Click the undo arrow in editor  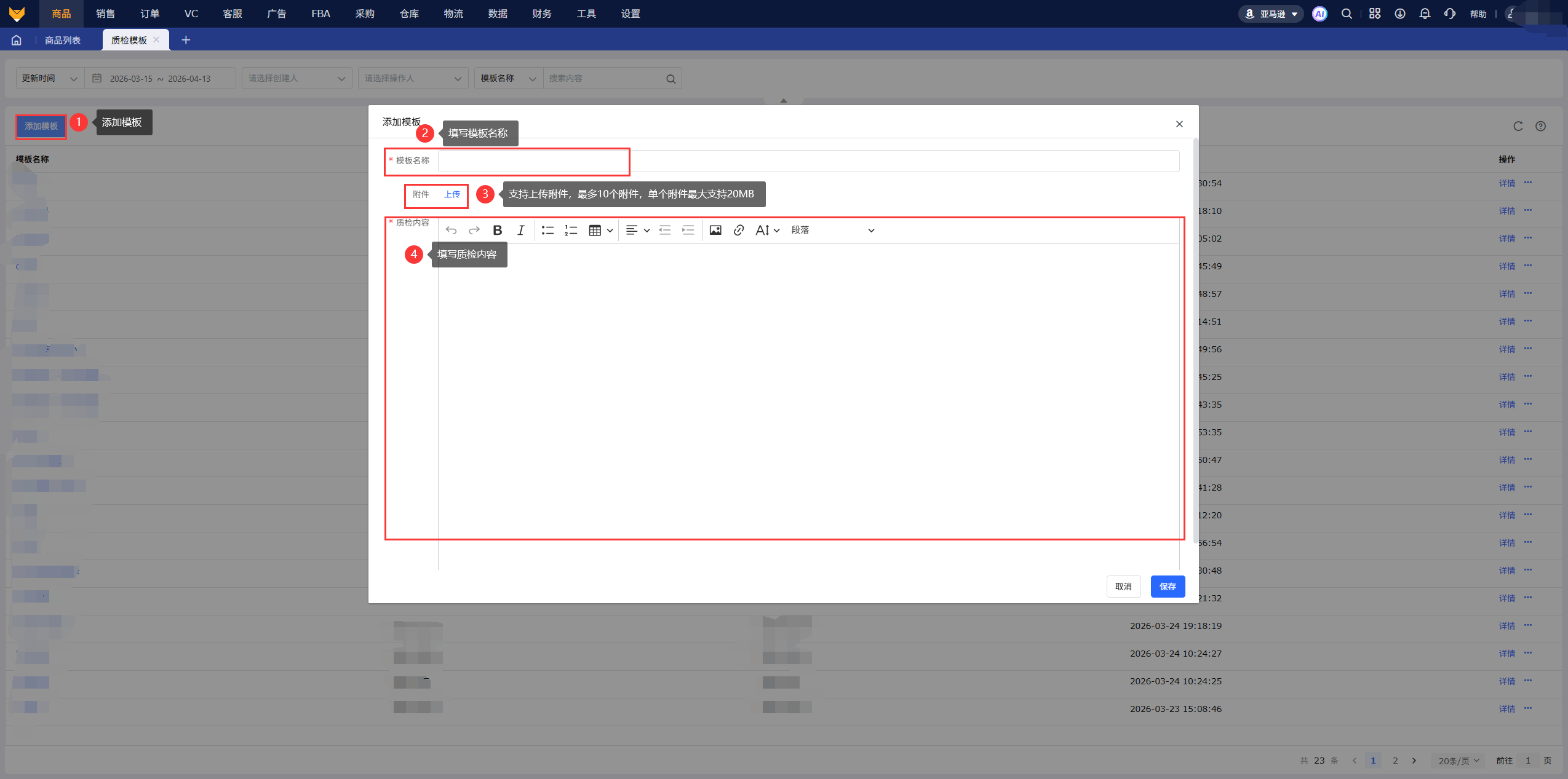point(451,230)
